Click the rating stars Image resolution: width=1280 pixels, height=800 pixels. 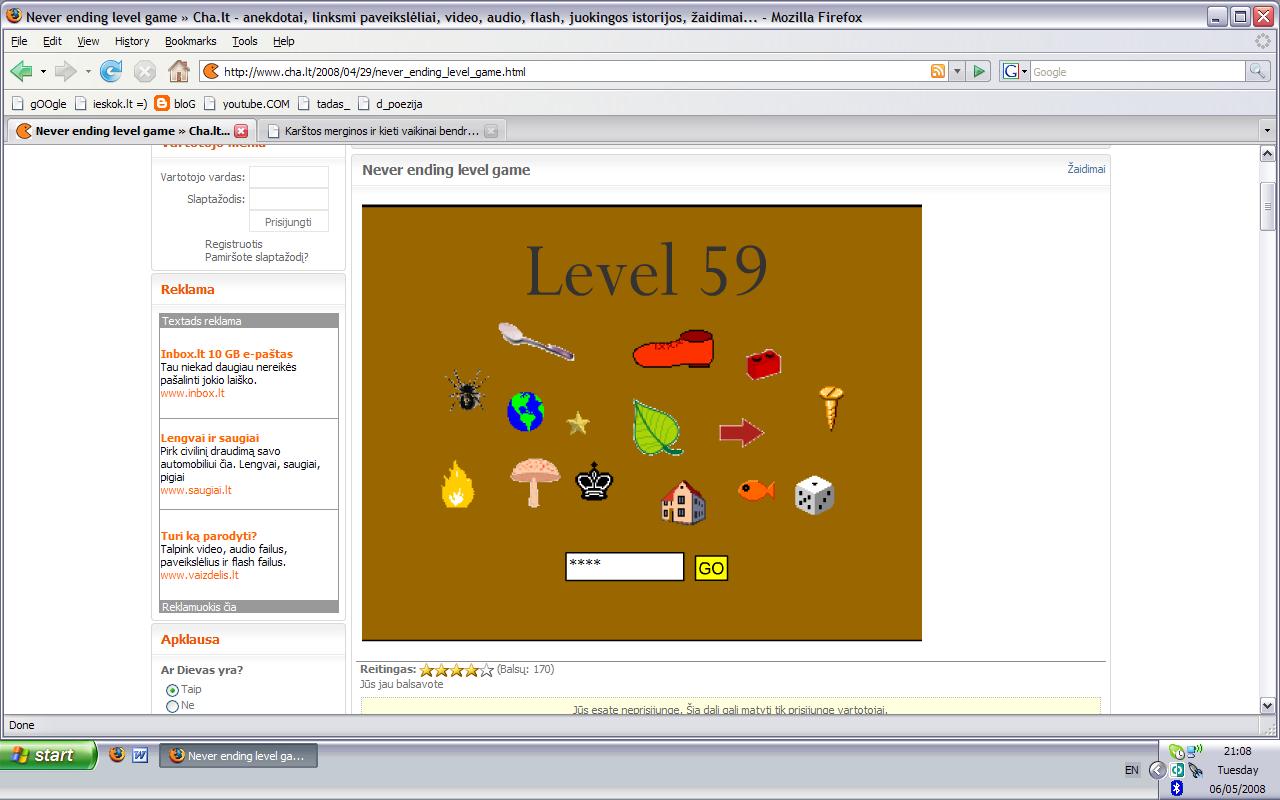coord(457,670)
